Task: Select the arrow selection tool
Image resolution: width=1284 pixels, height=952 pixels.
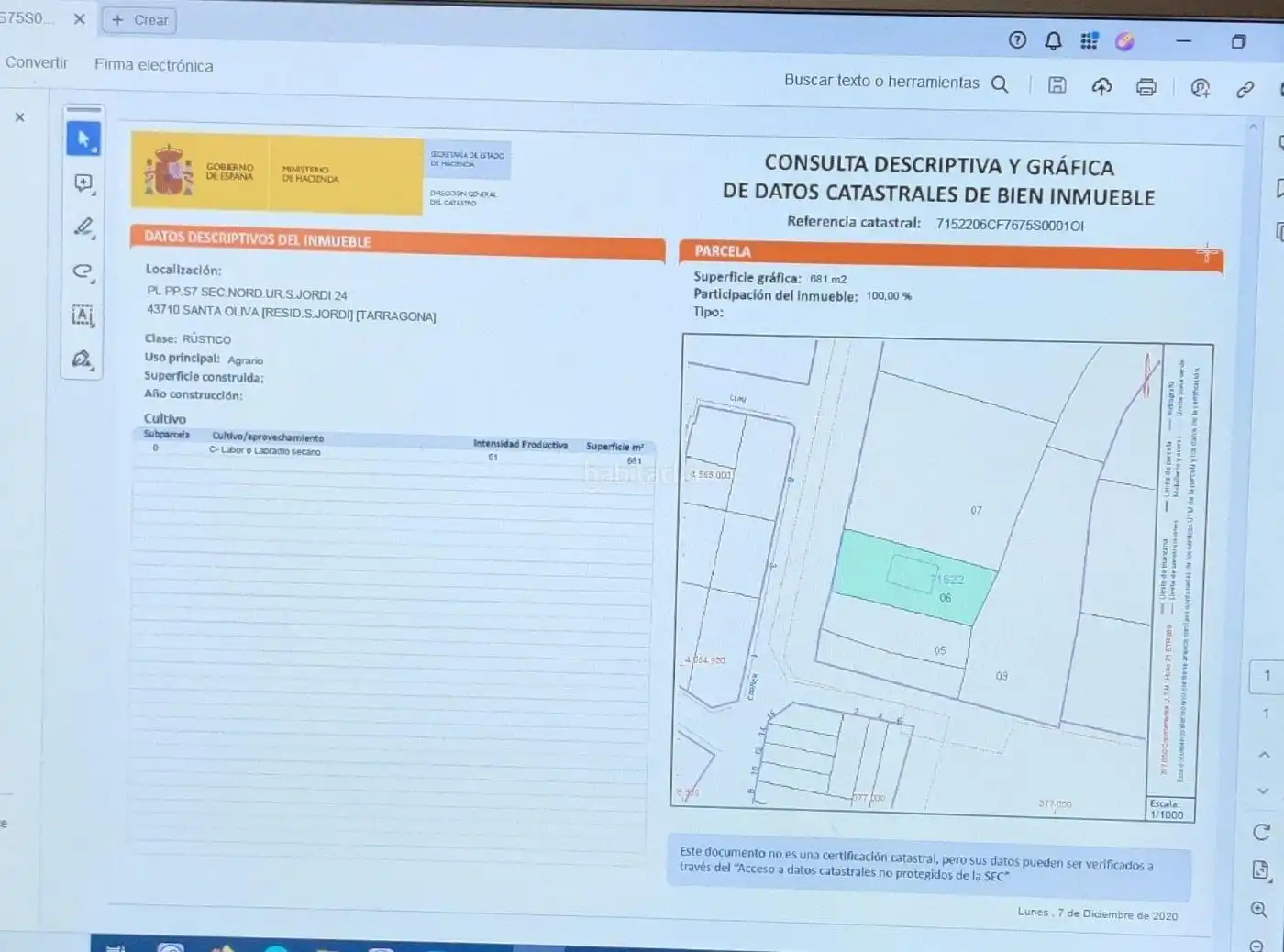Action: point(83,139)
